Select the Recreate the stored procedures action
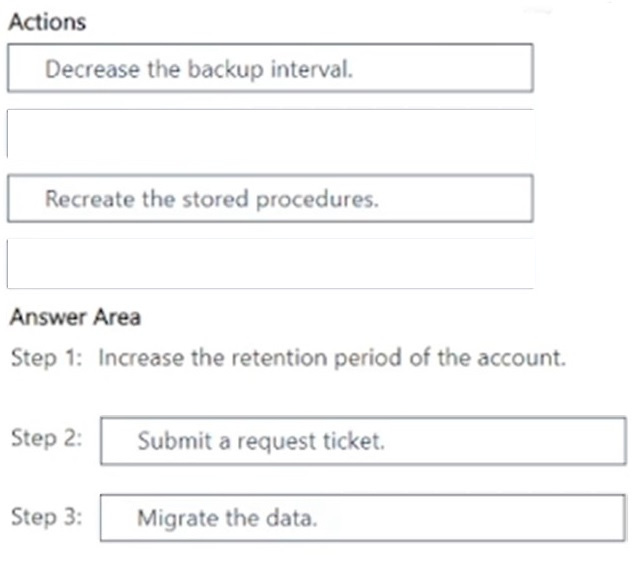The height and width of the screenshot is (566, 644). click(270, 198)
